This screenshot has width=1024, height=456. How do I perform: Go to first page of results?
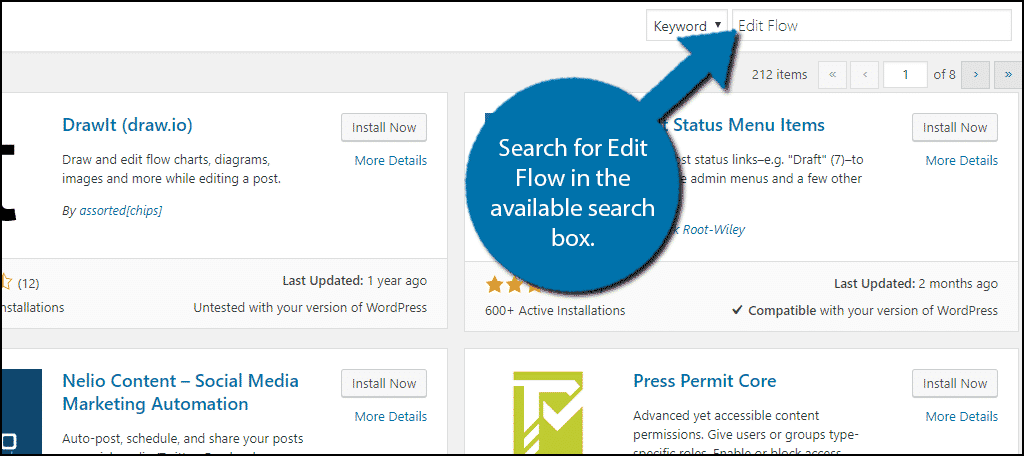pyautogui.click(x=832, y=74)
